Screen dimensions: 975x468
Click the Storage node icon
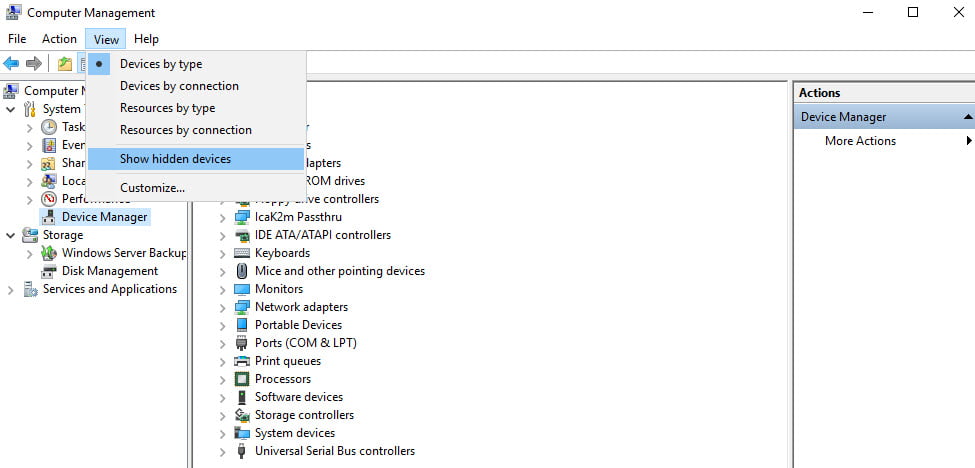point(30,235)
